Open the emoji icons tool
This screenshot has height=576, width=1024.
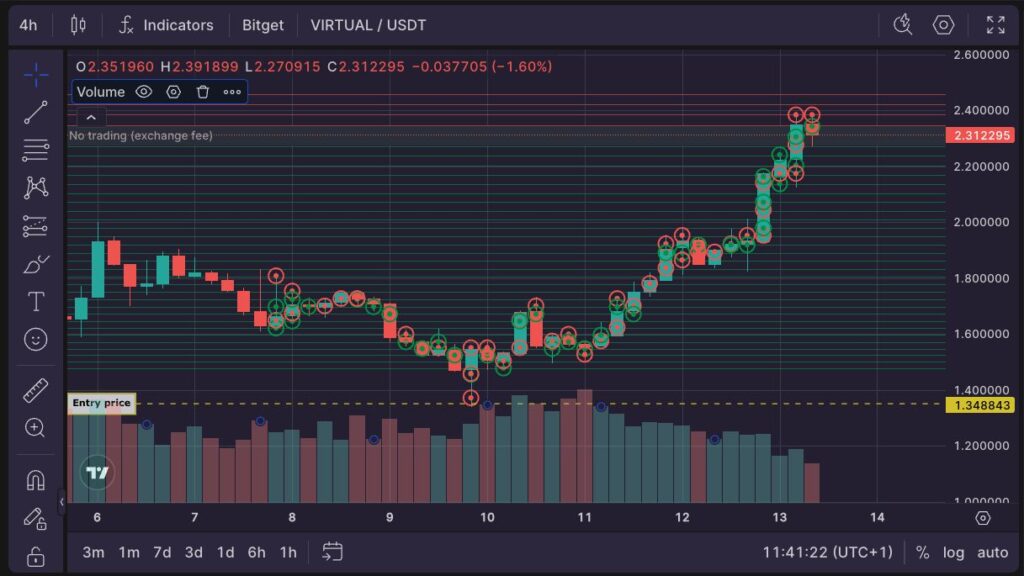tap(36, 340)
